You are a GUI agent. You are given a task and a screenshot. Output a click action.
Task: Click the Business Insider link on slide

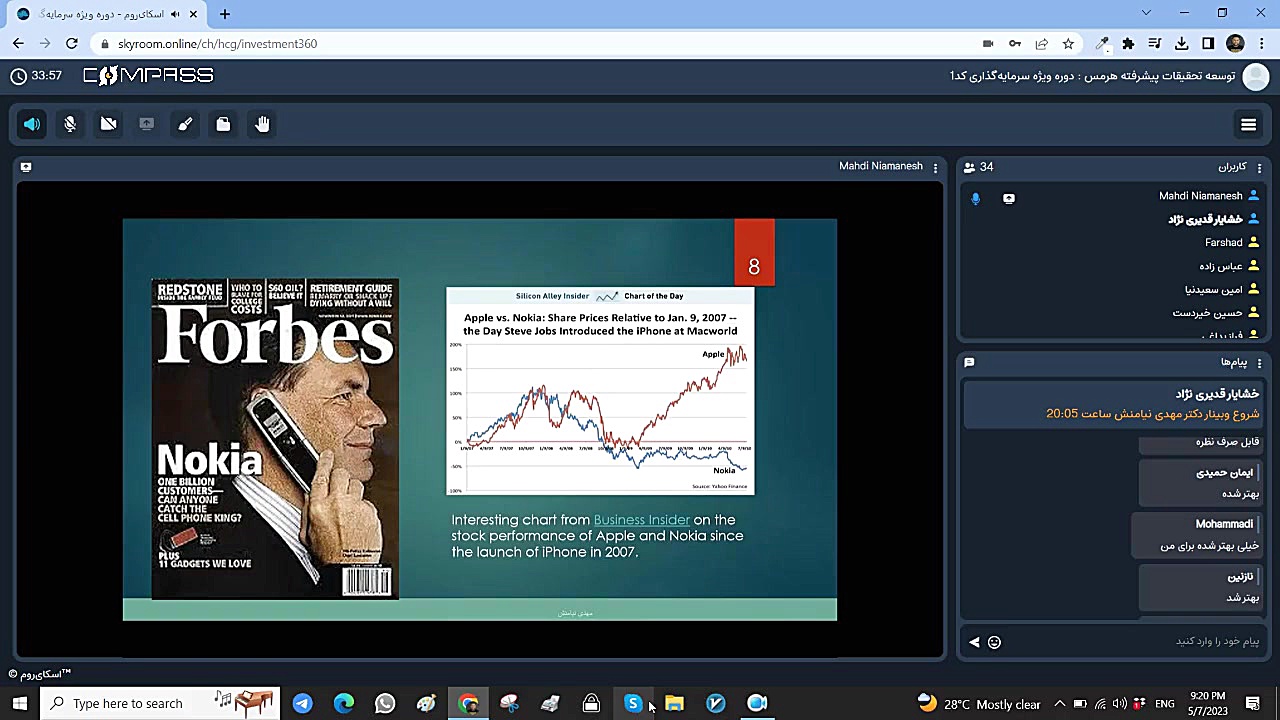(x=642, y=520)
